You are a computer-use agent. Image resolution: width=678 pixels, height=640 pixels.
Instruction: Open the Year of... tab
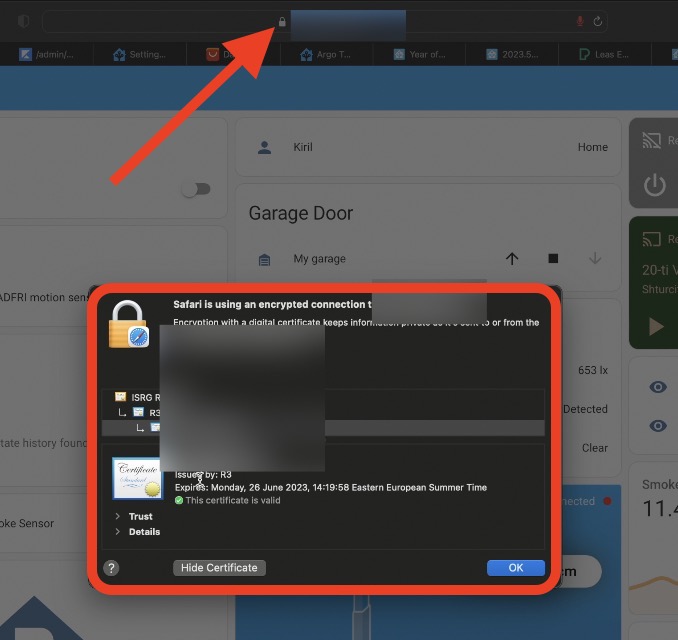pos(419,54)
